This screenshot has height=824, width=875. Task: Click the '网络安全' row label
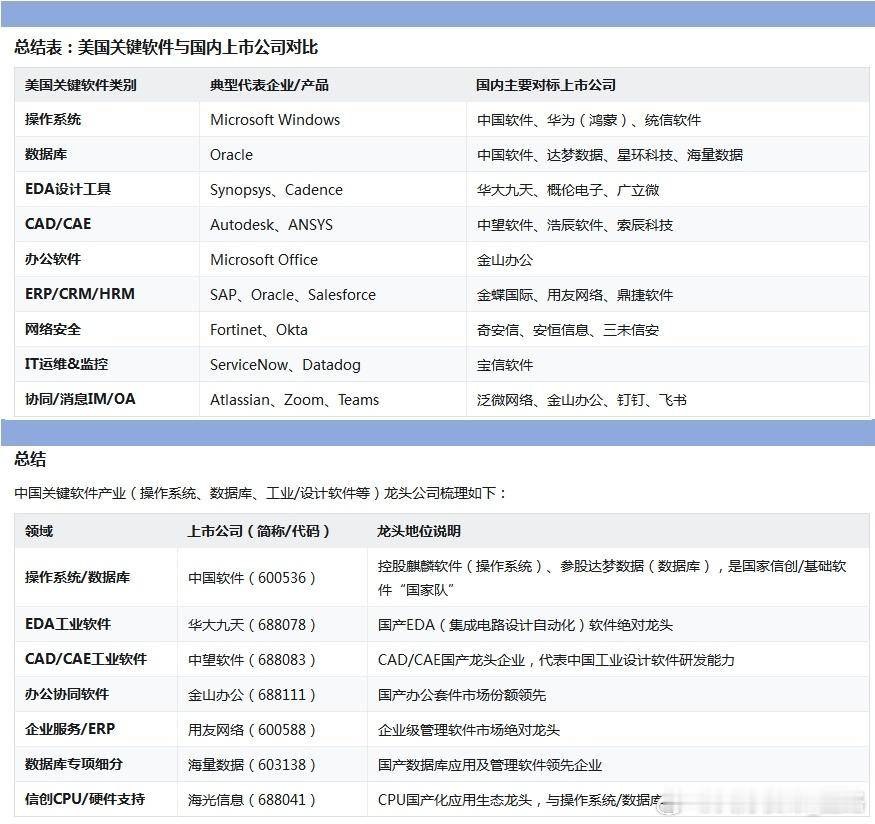coord(53,329)
